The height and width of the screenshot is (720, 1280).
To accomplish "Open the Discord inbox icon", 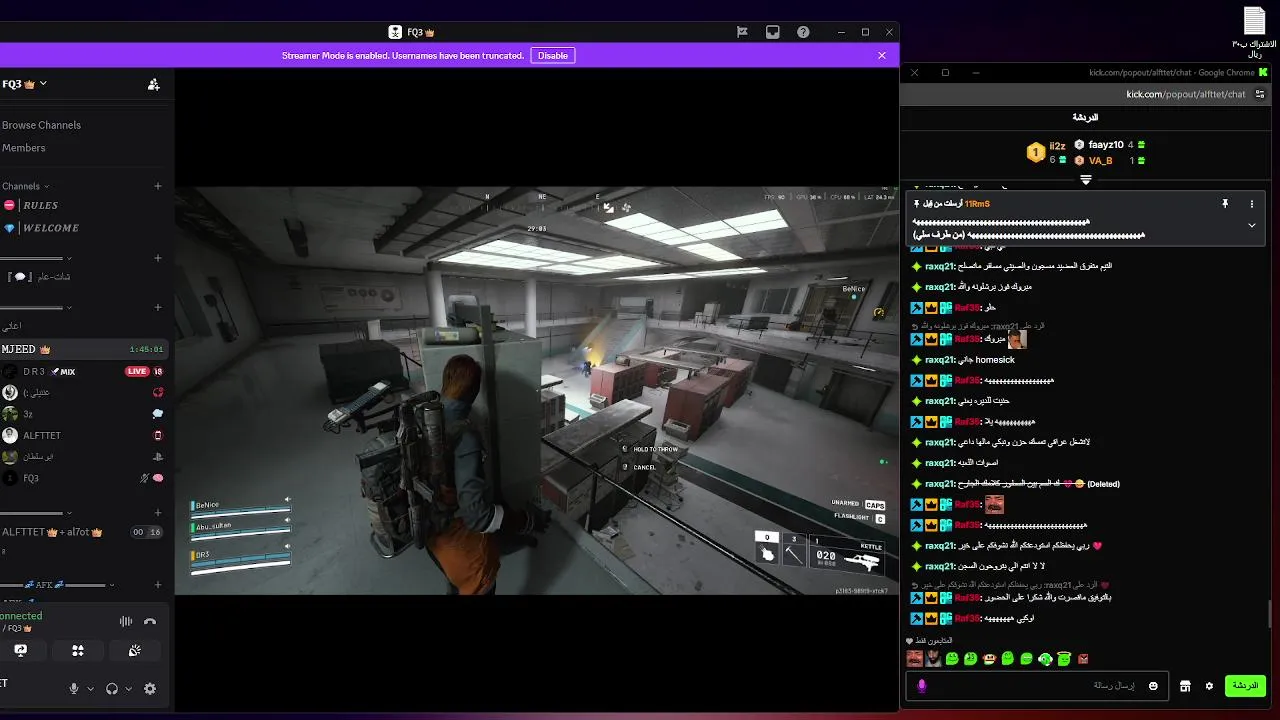I will click(x=773, y=32).
